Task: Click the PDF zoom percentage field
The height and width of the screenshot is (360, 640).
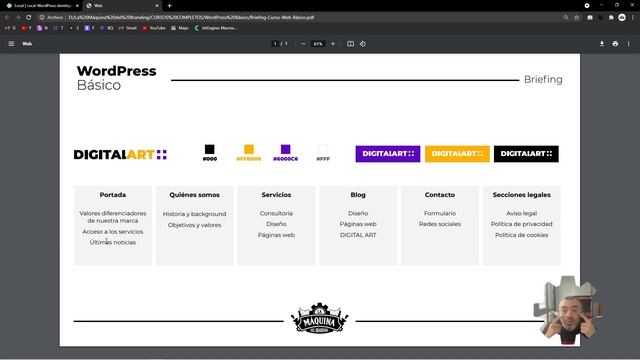Action: [318, 44]
